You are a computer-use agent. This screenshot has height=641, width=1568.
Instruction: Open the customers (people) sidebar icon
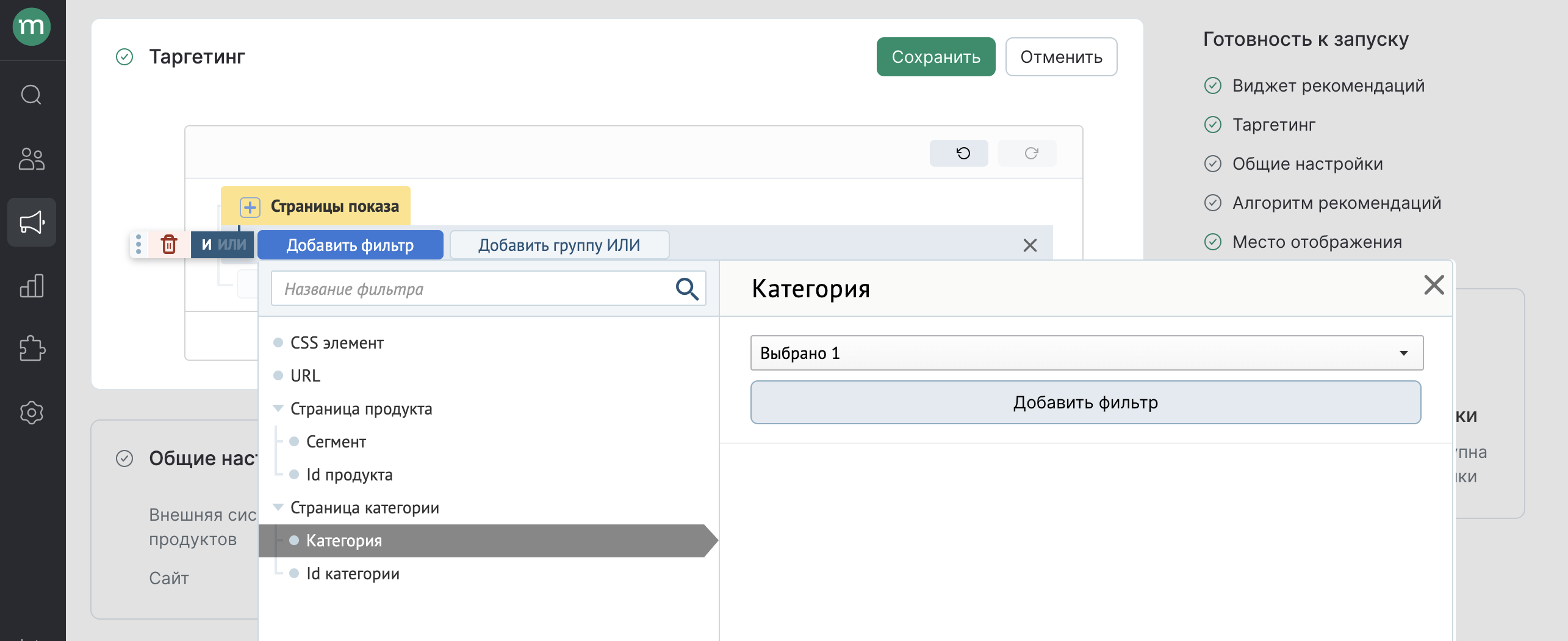click(32, 159)
